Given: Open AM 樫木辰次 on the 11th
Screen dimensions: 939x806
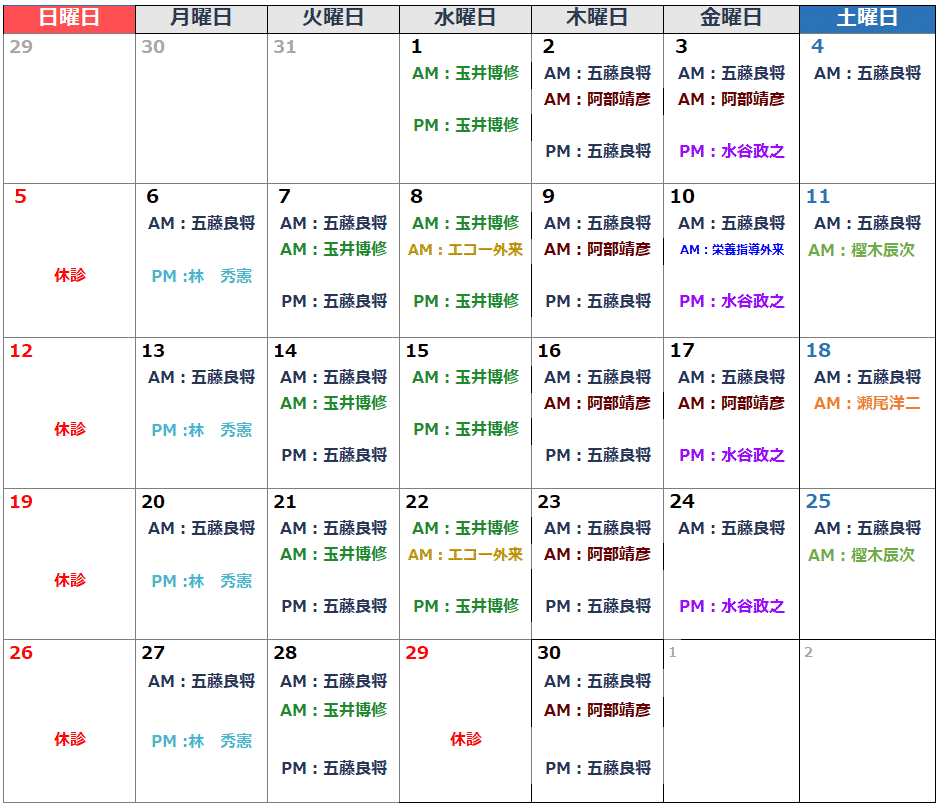Looking at the screenshot, I should [x=861, y=250].
